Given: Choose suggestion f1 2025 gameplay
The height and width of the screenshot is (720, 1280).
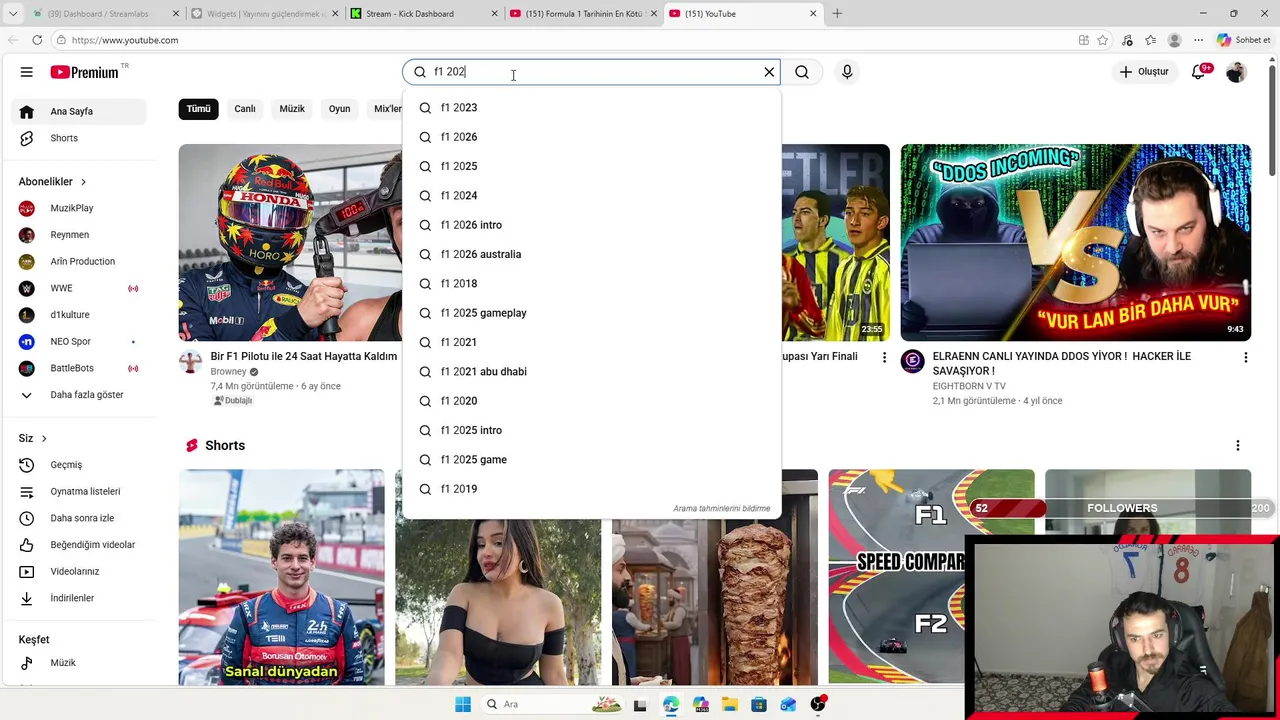Looking at the screenshot, I should pos(591,313).
